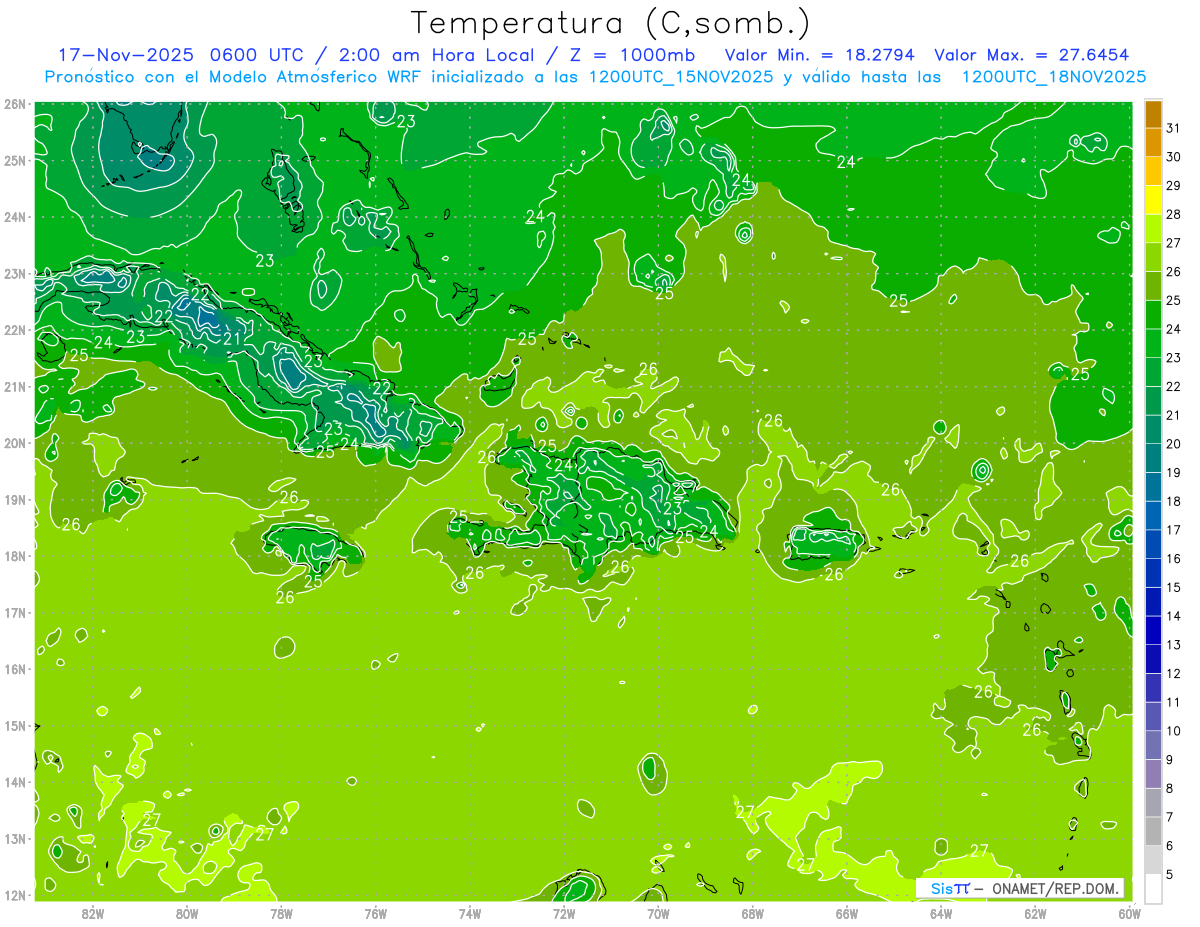The width and height of the screenshot is (1200, 927).
Task: Click the latitude axis label "12N"
Action: [14, 895]
